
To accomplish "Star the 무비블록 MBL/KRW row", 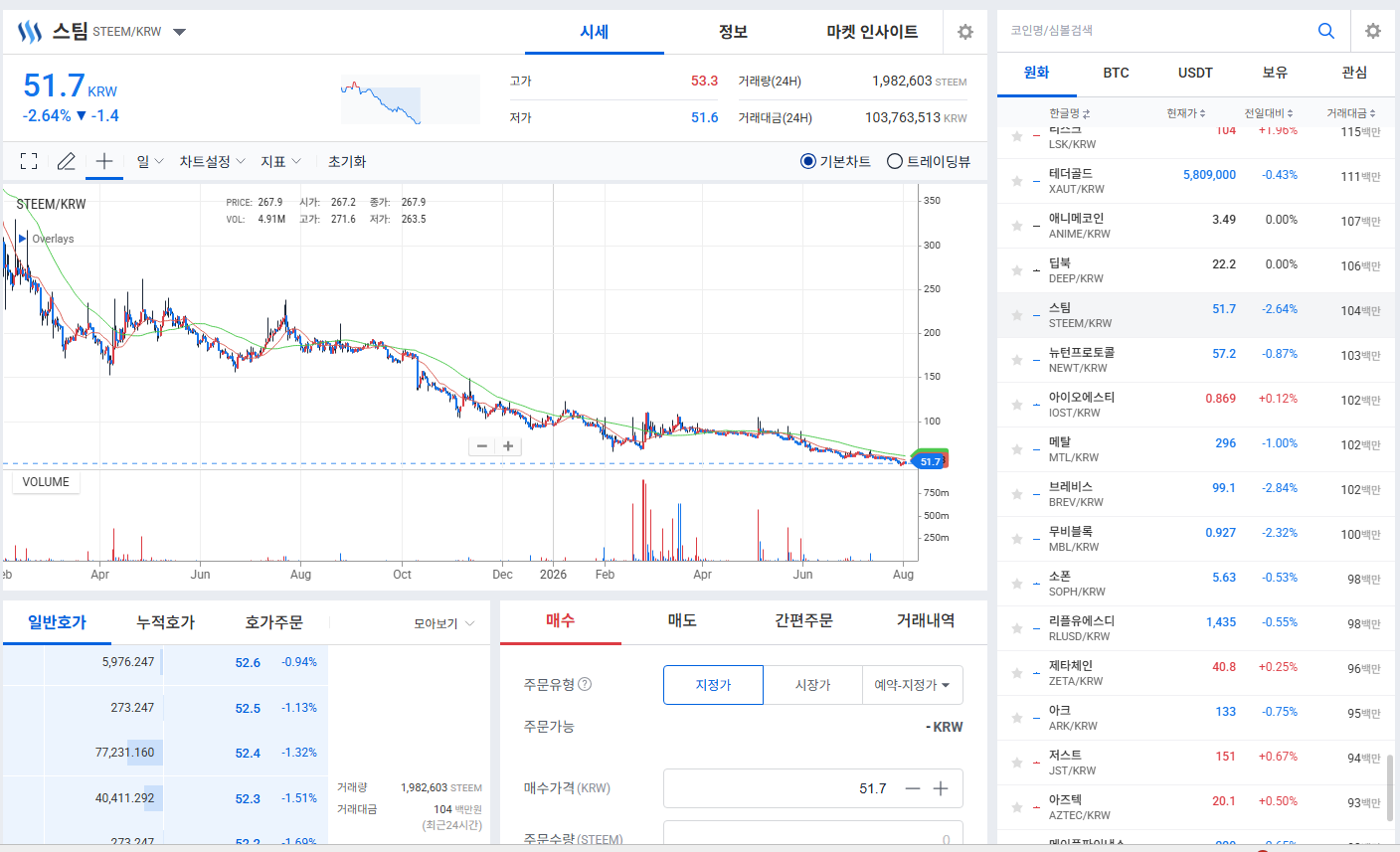I will pos(1017,539).
